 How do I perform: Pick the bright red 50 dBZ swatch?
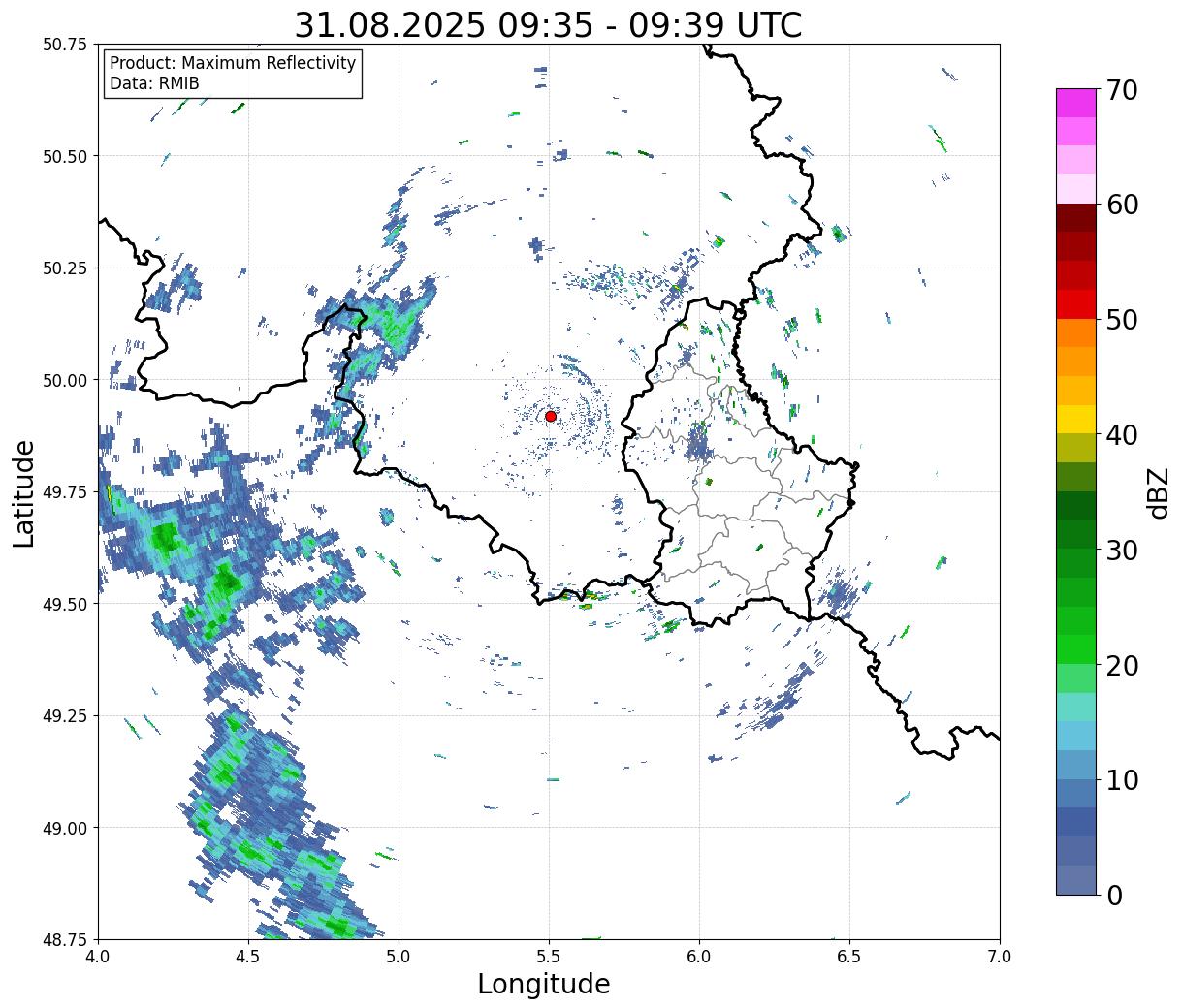(x=1076, y=304)
